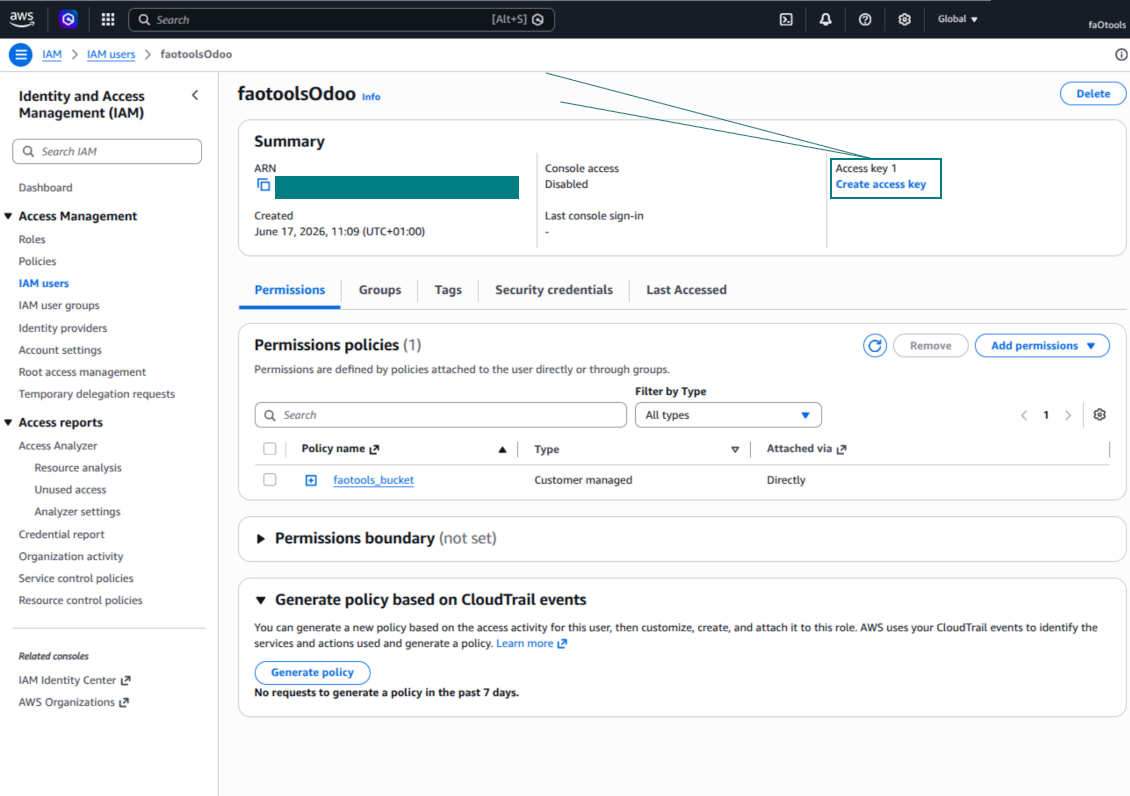The height and width of the screenshot is (796, 1130).
Task: Open external link icon beside Attached via
Action: coord(841,449)
